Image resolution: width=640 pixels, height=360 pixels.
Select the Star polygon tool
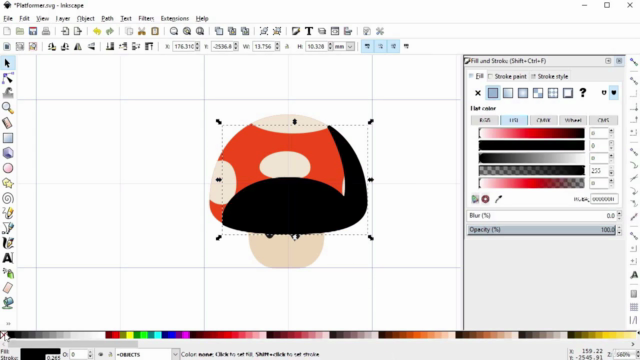tap(7, 183)
